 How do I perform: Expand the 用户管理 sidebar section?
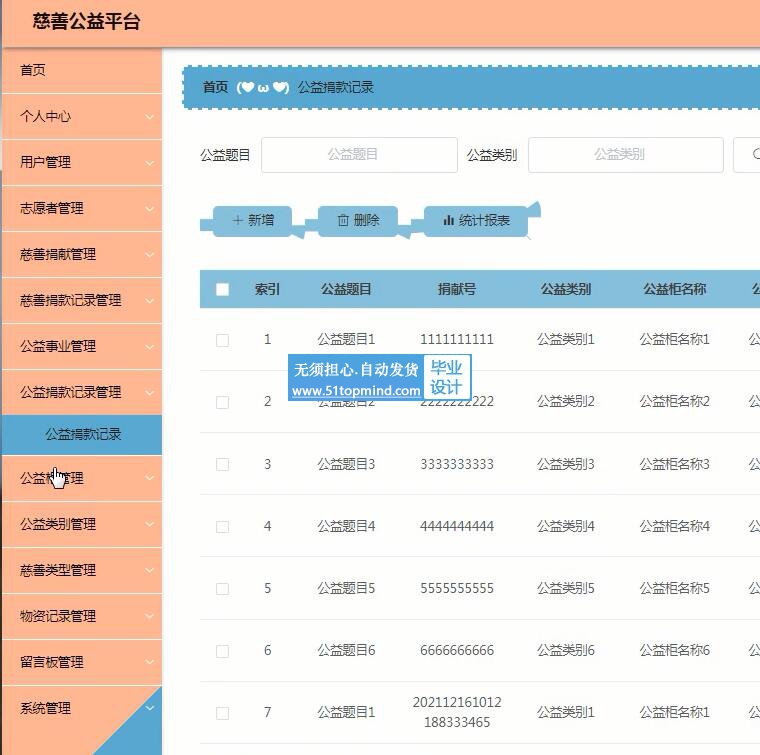click(81, 162)
